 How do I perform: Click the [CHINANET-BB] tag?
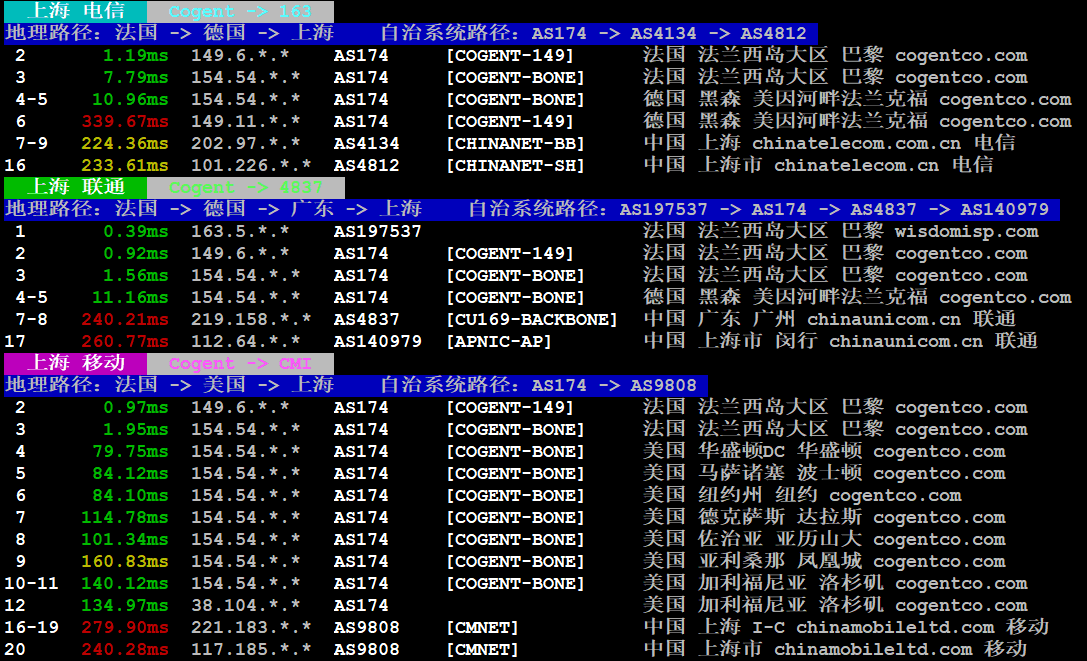pos(515,144)
